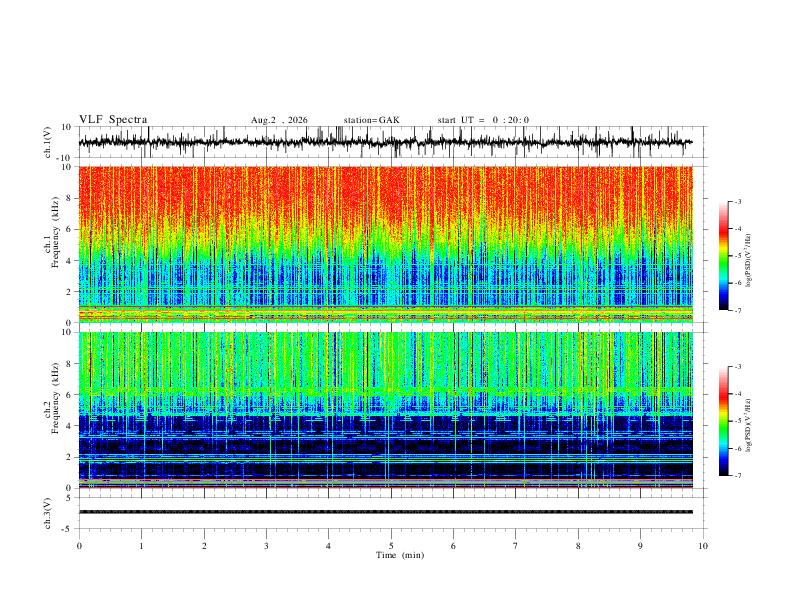Click the "10" tick label on the time axis
The image size is (792, 612).
click(x=703, y=546)
